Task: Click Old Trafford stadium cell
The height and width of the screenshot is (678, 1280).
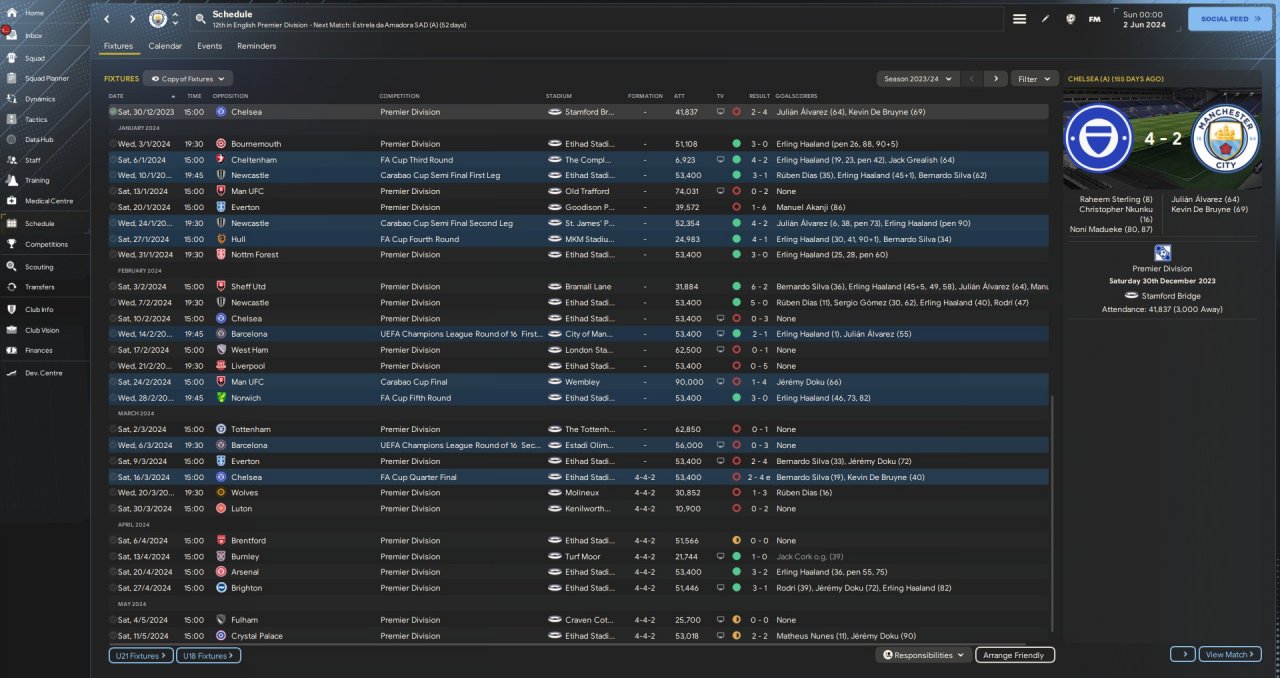Action: [586, 191]
